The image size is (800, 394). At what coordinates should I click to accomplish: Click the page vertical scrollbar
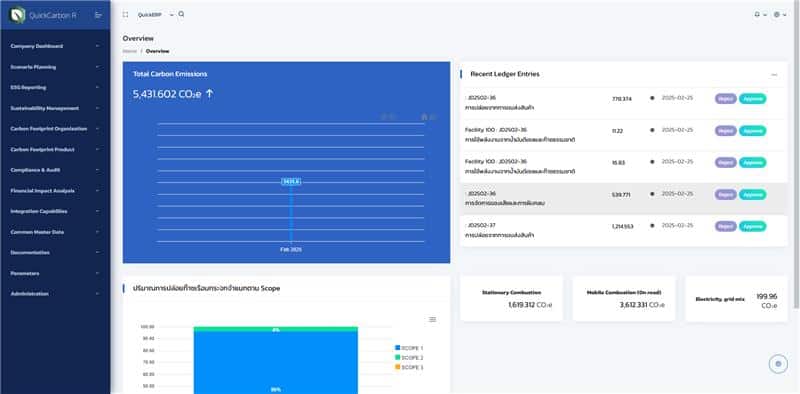[796, 153]
